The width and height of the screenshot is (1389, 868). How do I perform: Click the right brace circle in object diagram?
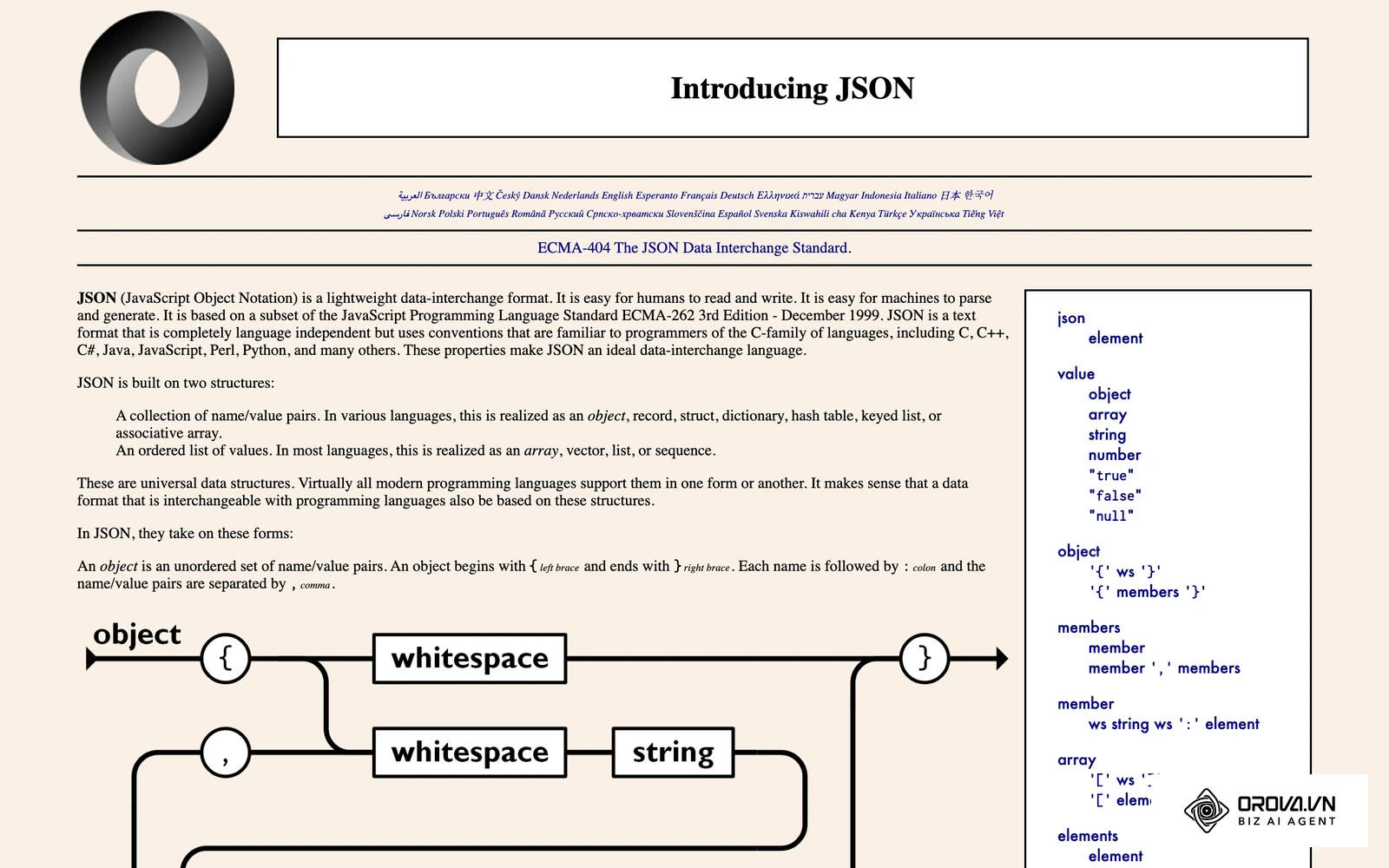tap(925, 658)
